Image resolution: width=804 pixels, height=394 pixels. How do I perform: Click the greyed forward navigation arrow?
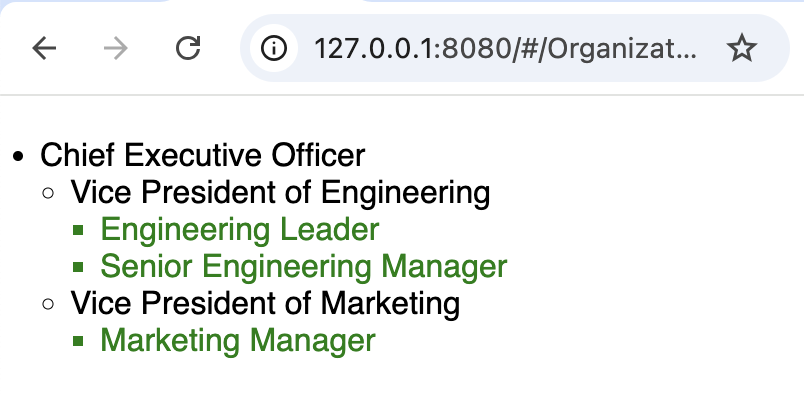116,49
